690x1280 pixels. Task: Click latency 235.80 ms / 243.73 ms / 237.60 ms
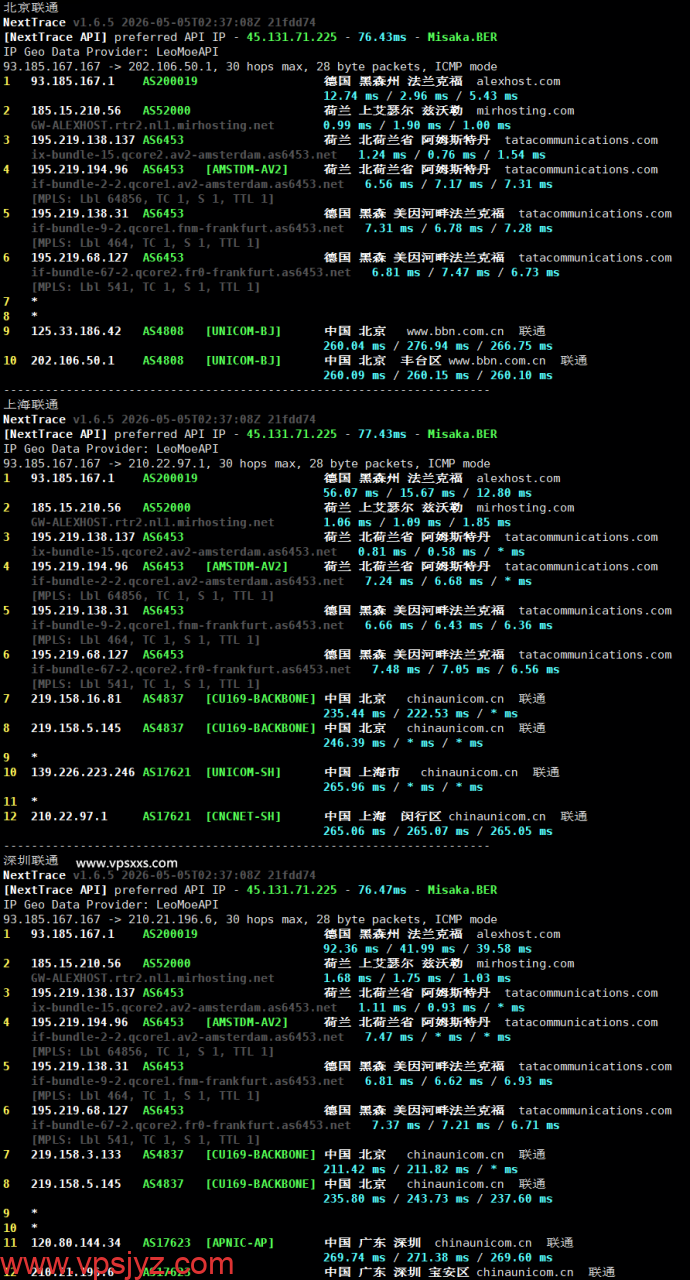(438, 1198)
